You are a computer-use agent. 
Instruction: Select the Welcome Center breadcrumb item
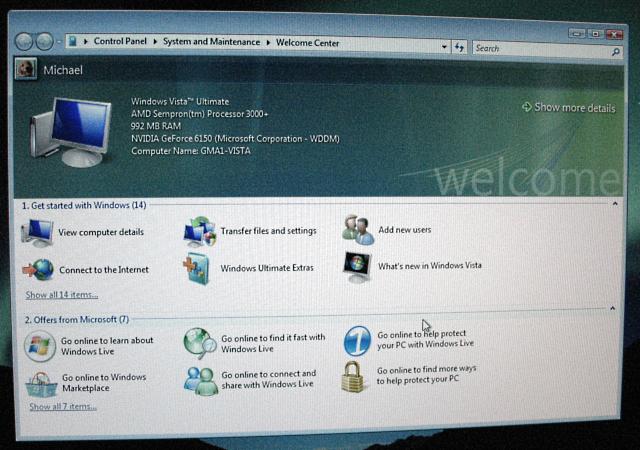pyautogui.click(x=307, y=43)
